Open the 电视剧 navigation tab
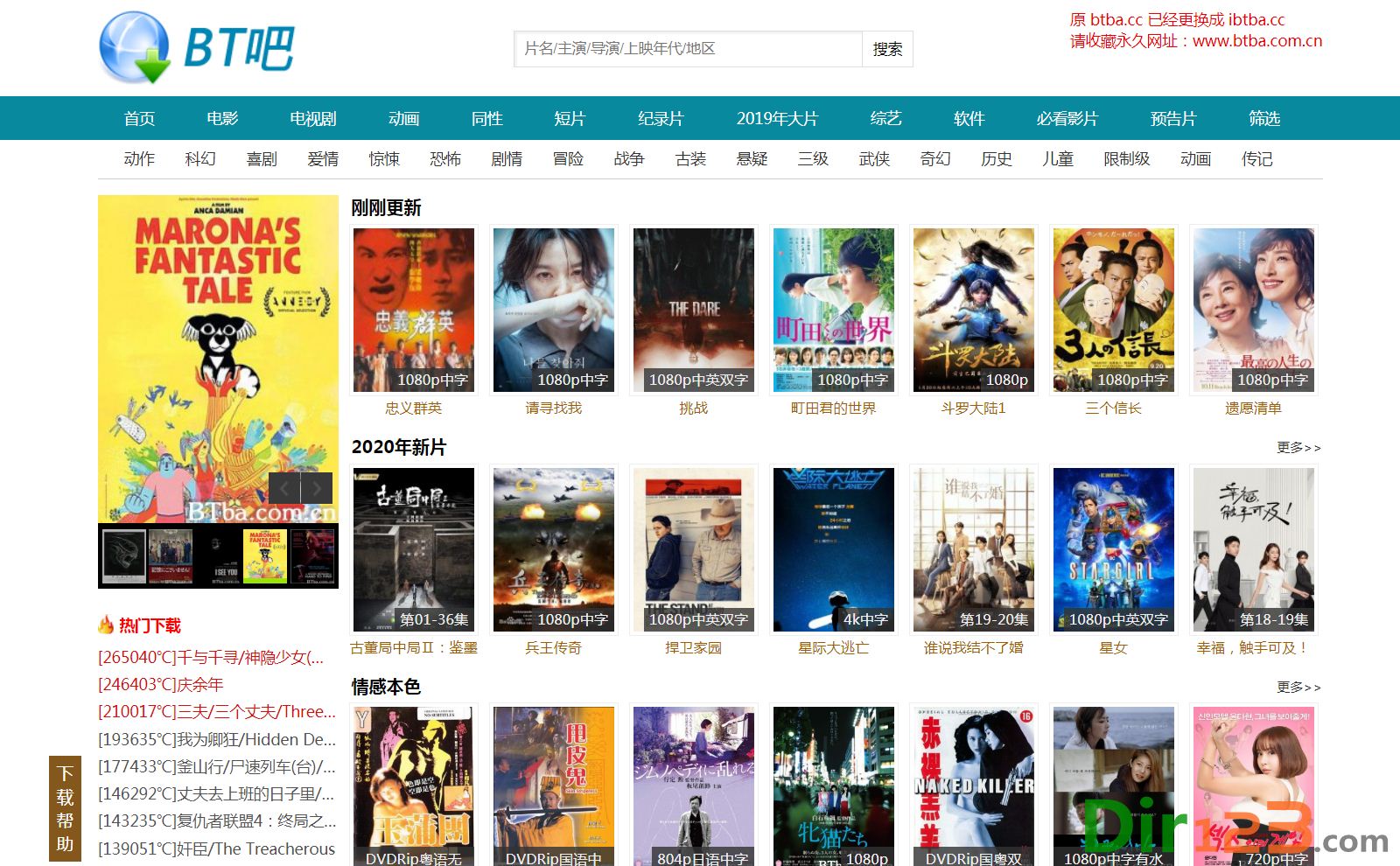Image resolution: width=1400 pixels, height=866 pixels. (x=312, y=118)
